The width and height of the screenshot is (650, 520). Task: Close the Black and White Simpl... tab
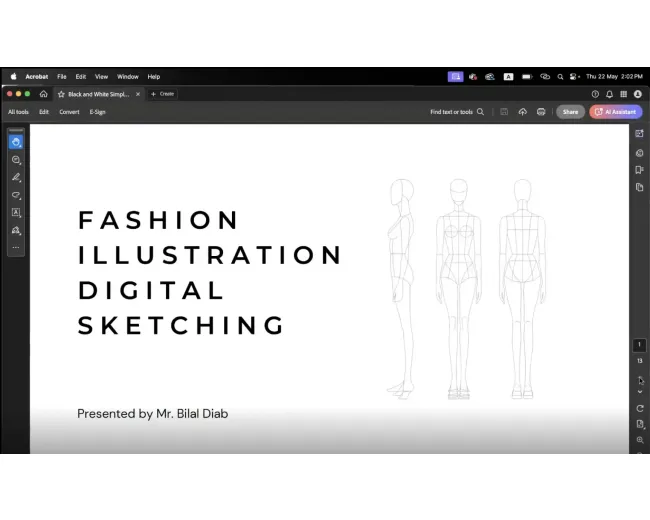(138, 94)
